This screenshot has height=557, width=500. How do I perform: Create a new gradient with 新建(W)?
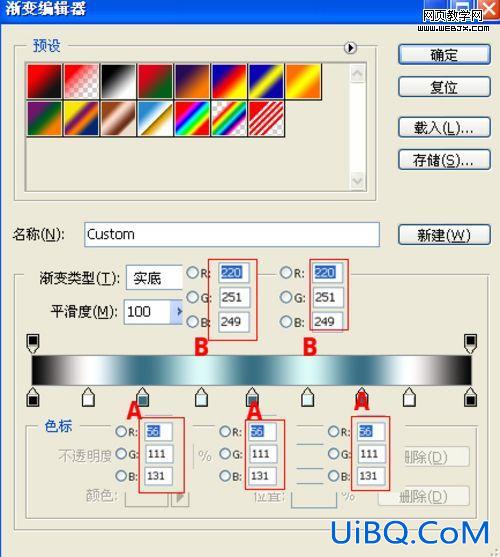point(444,235)
